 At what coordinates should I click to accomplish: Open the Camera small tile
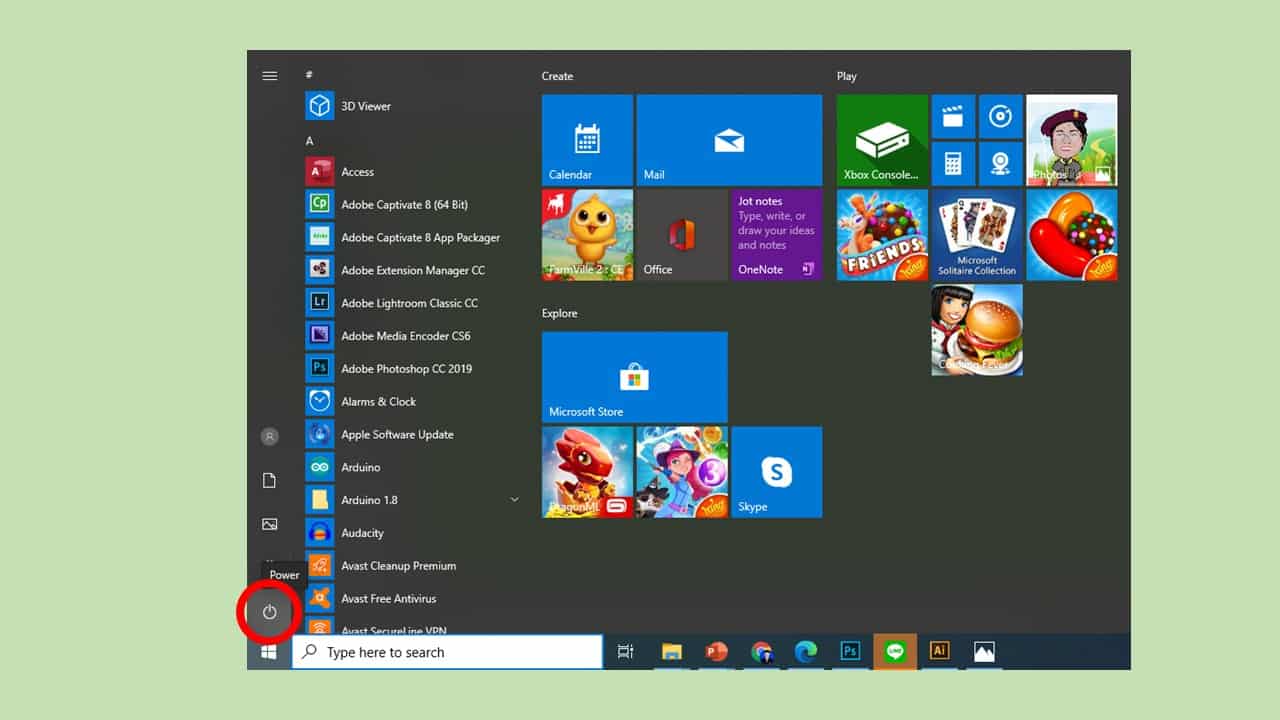(x=1001, y=164)
